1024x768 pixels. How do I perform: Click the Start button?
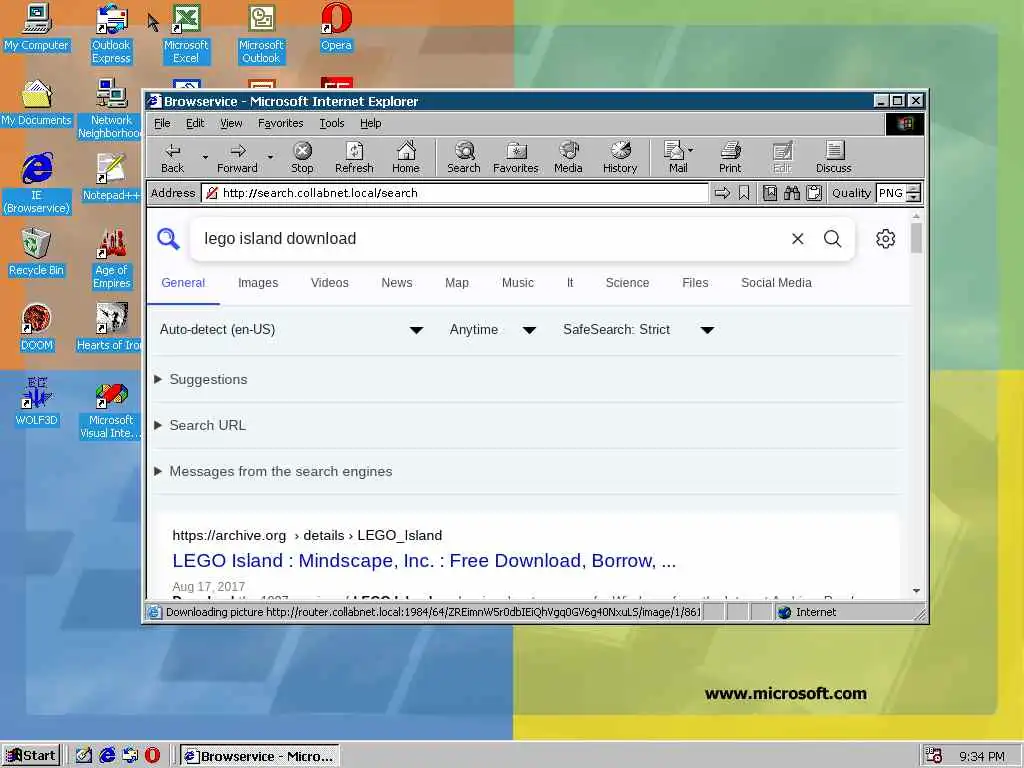(x=31, y=756)
